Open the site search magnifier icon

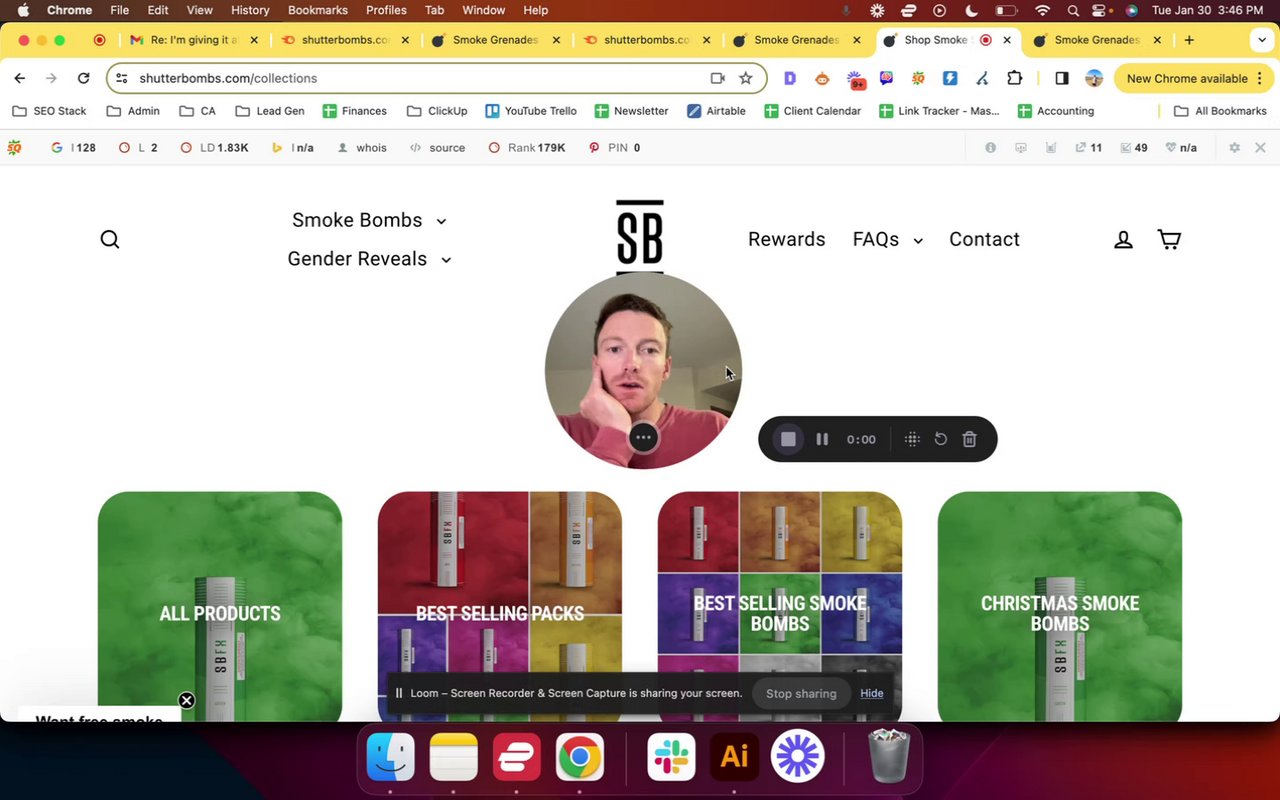(x=110, y=239)
